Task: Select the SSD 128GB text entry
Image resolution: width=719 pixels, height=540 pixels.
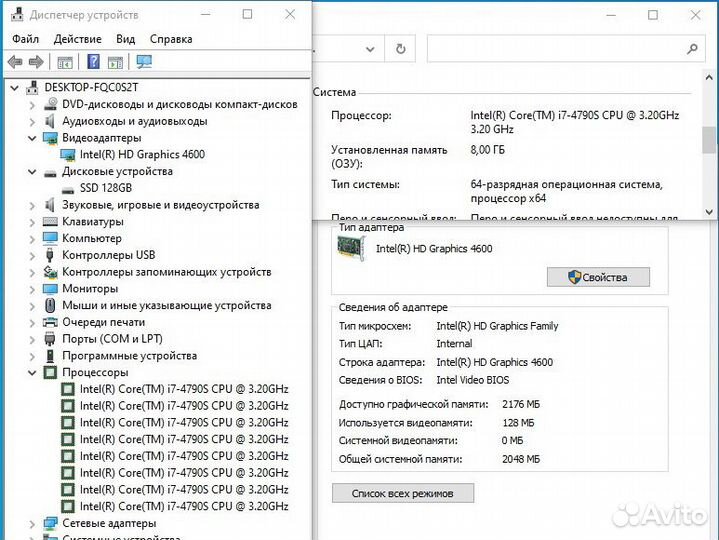Action: [106, 188]
